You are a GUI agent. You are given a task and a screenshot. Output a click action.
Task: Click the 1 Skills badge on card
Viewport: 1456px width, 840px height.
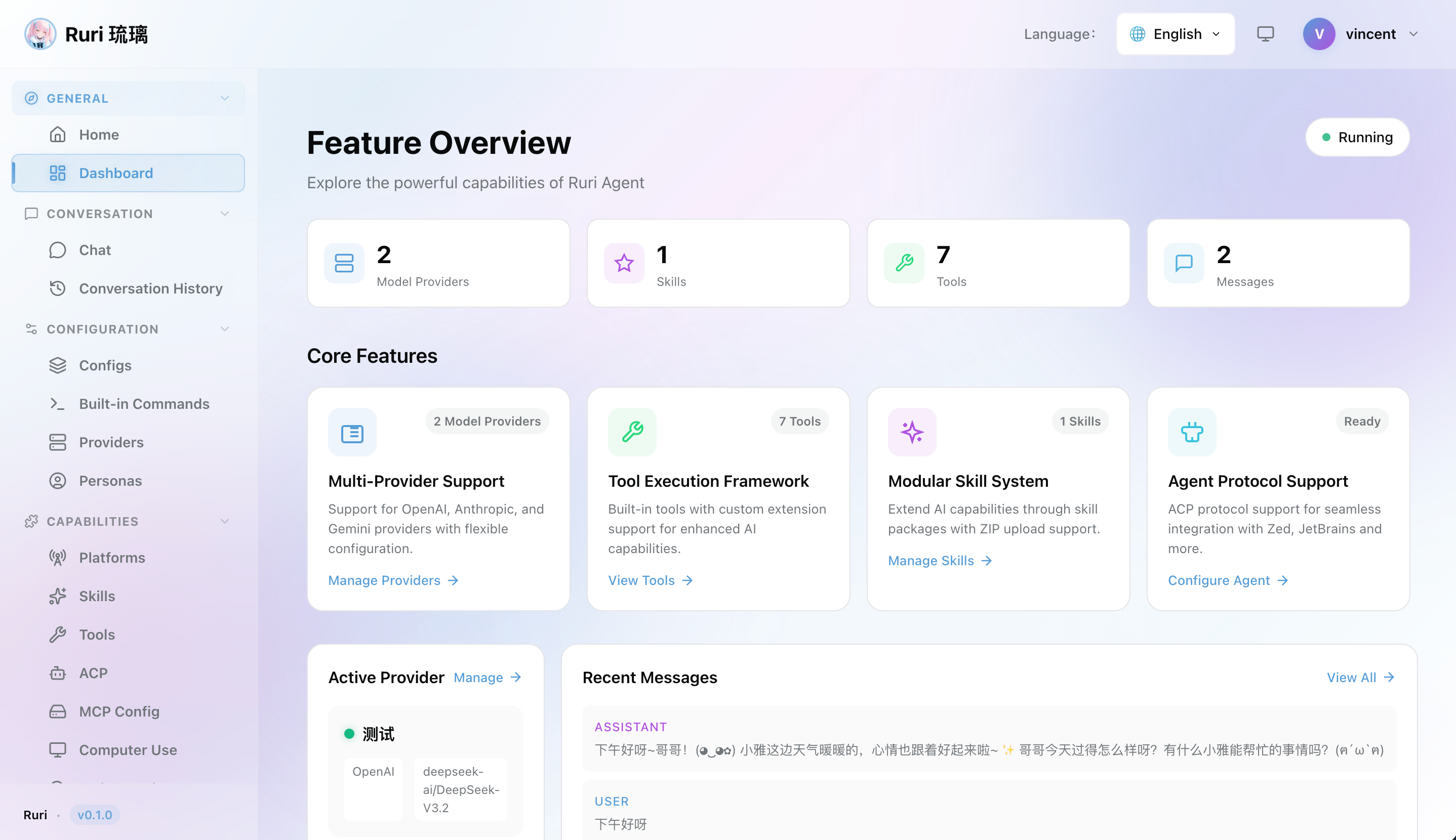(x=1080, y=421)
